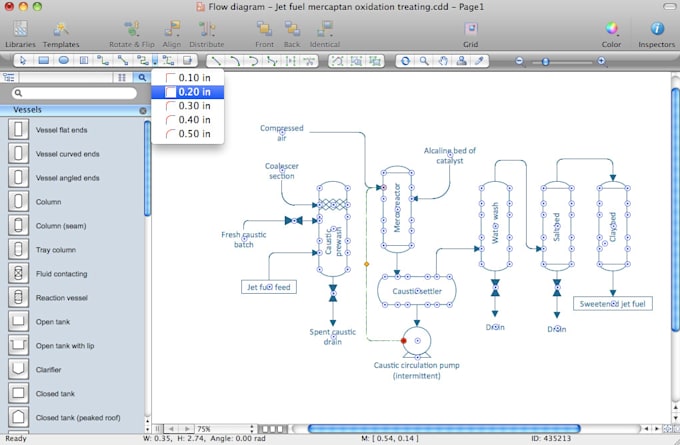
Task: Click the library list scrollbar
Action: pos(147,168)
